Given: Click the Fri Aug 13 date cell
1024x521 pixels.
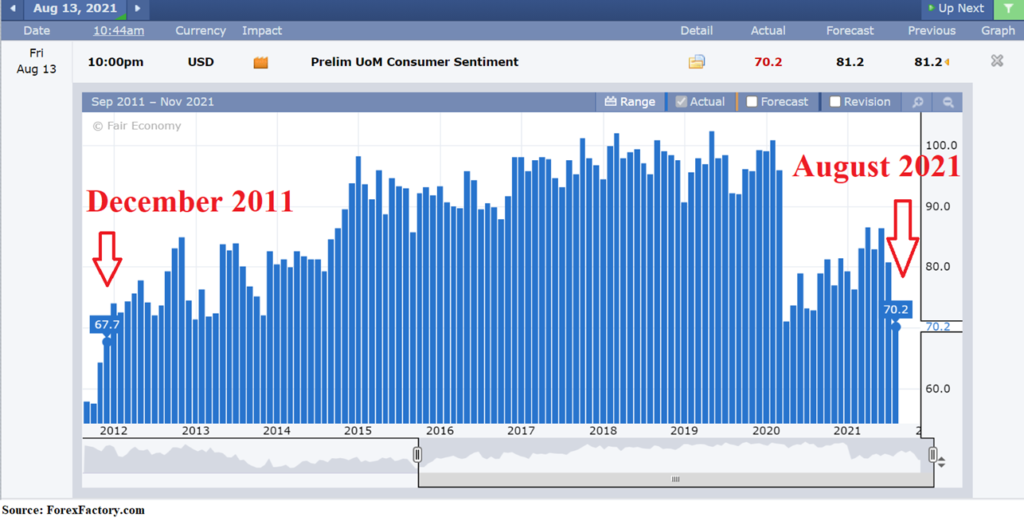Looking at the screenshot, I should pyautogui.click(x=37, y=61).
